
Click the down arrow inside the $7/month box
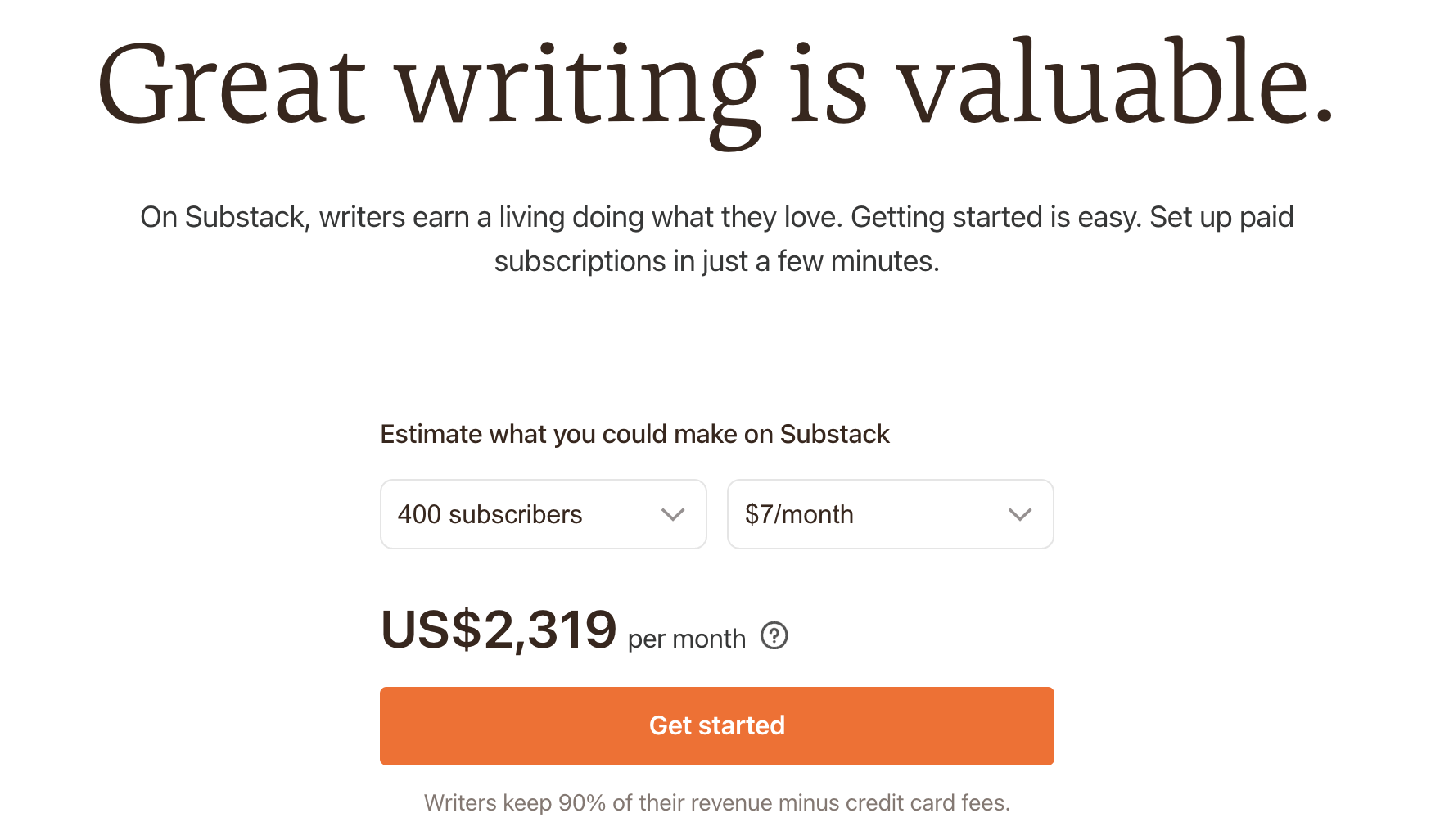tap(1020, 514)
